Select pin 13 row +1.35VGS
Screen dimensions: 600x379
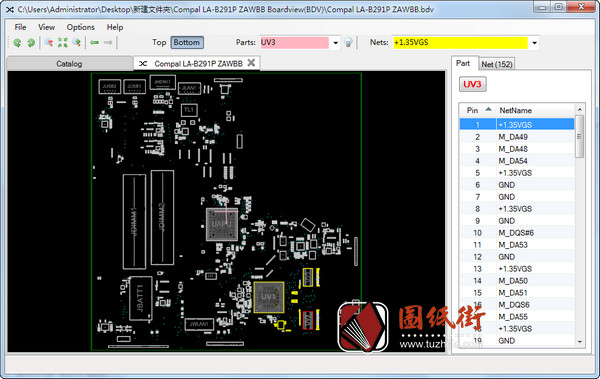(517, 269)
